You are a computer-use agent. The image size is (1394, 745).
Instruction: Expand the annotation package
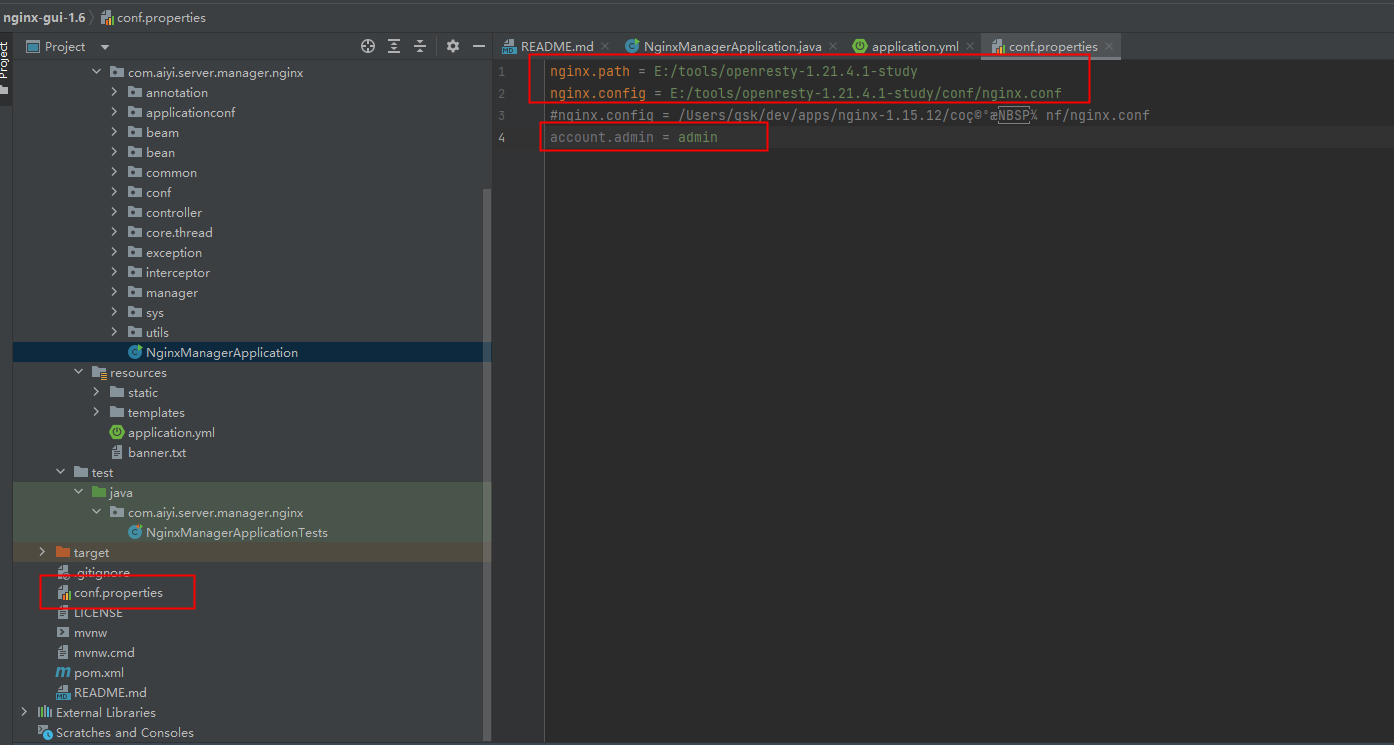[115, 92]
